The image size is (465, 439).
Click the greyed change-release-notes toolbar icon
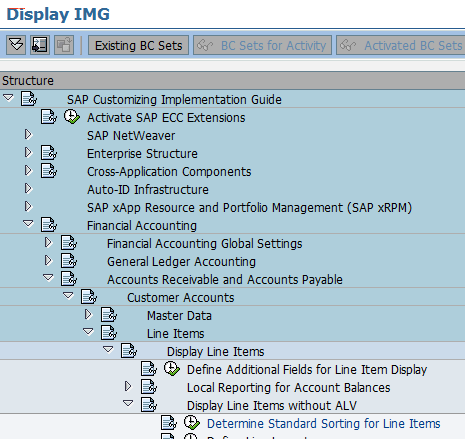64,45
